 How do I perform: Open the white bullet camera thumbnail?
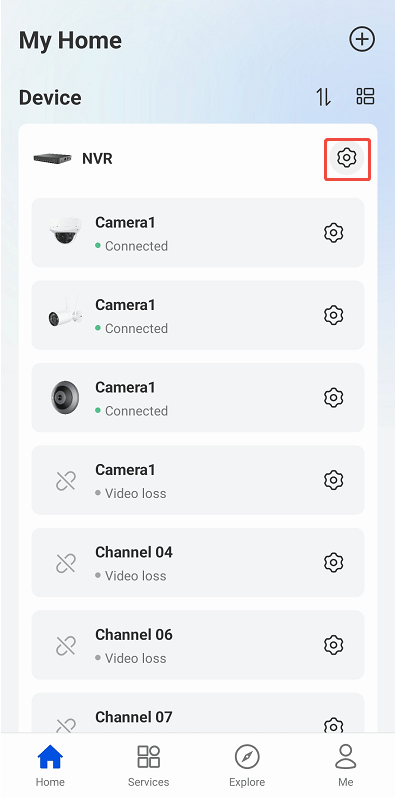(66, 313)
